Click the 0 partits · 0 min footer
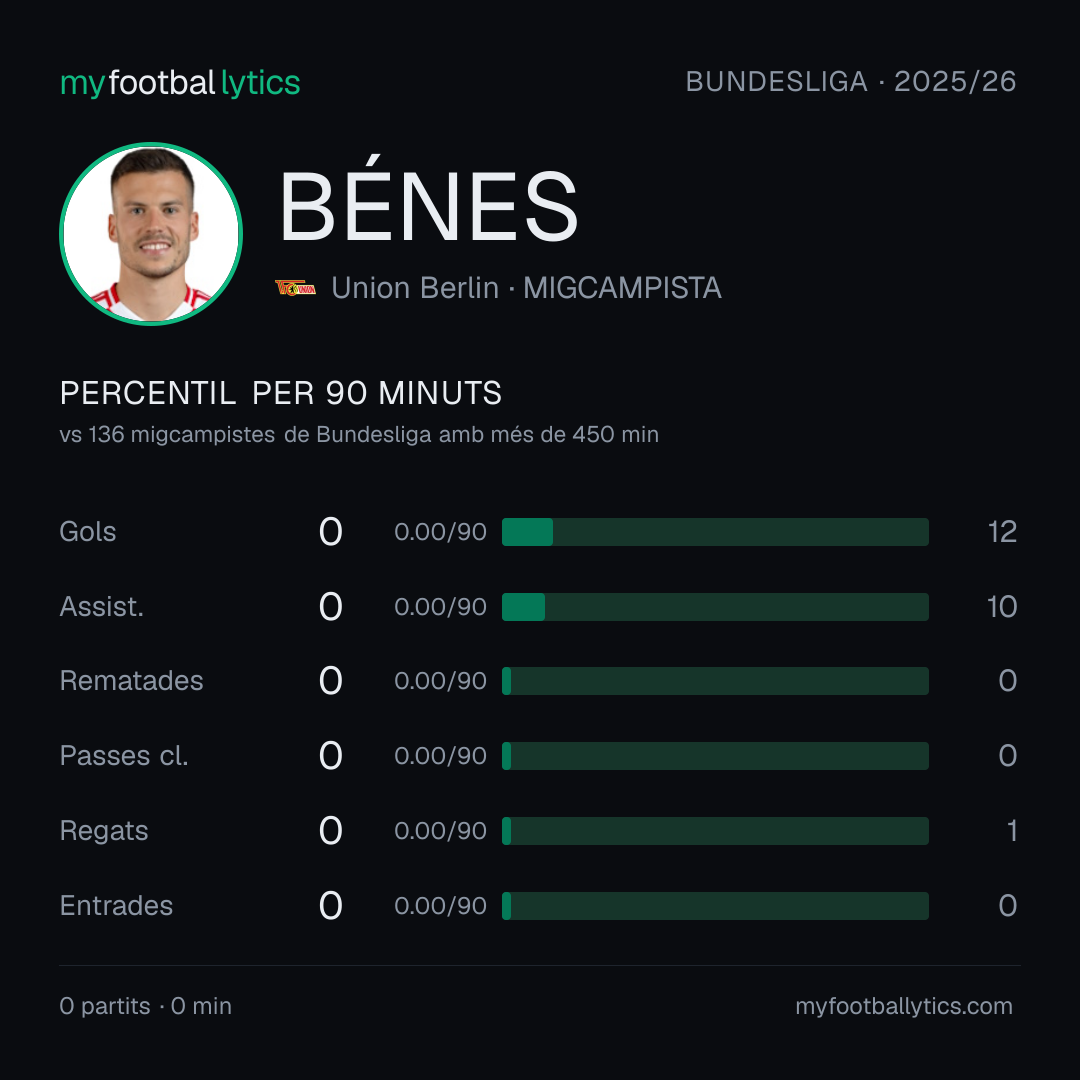Screen dimensions: 1080x1080 (145, 1006)
